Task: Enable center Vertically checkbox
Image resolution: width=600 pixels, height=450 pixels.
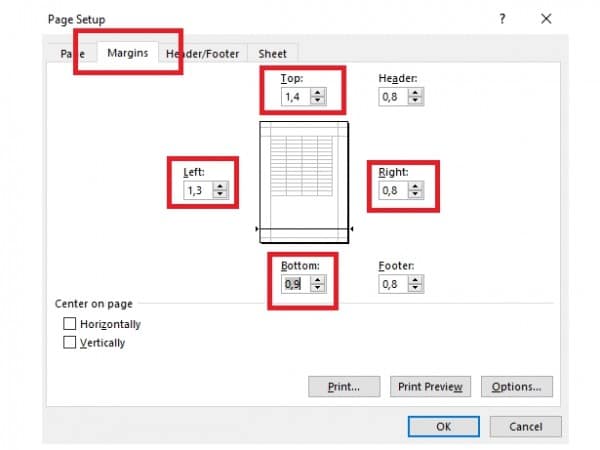Action: tap(69, 342)
